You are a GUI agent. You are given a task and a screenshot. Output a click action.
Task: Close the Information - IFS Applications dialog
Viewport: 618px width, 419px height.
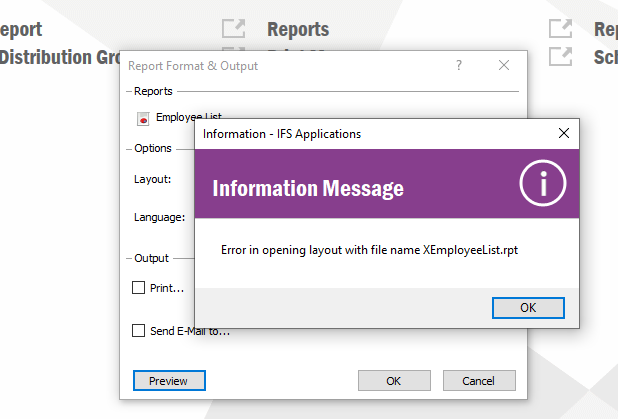564,133
